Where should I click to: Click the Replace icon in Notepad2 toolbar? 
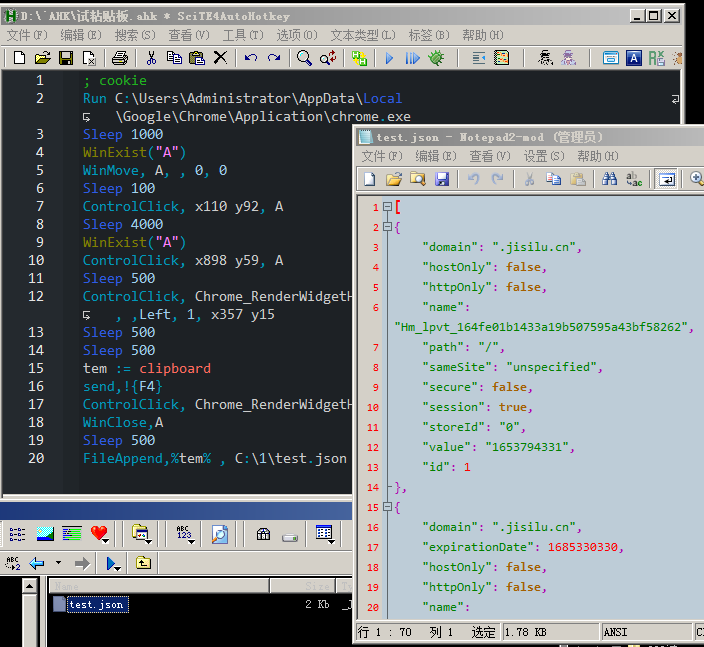click(x=634, y=179)
